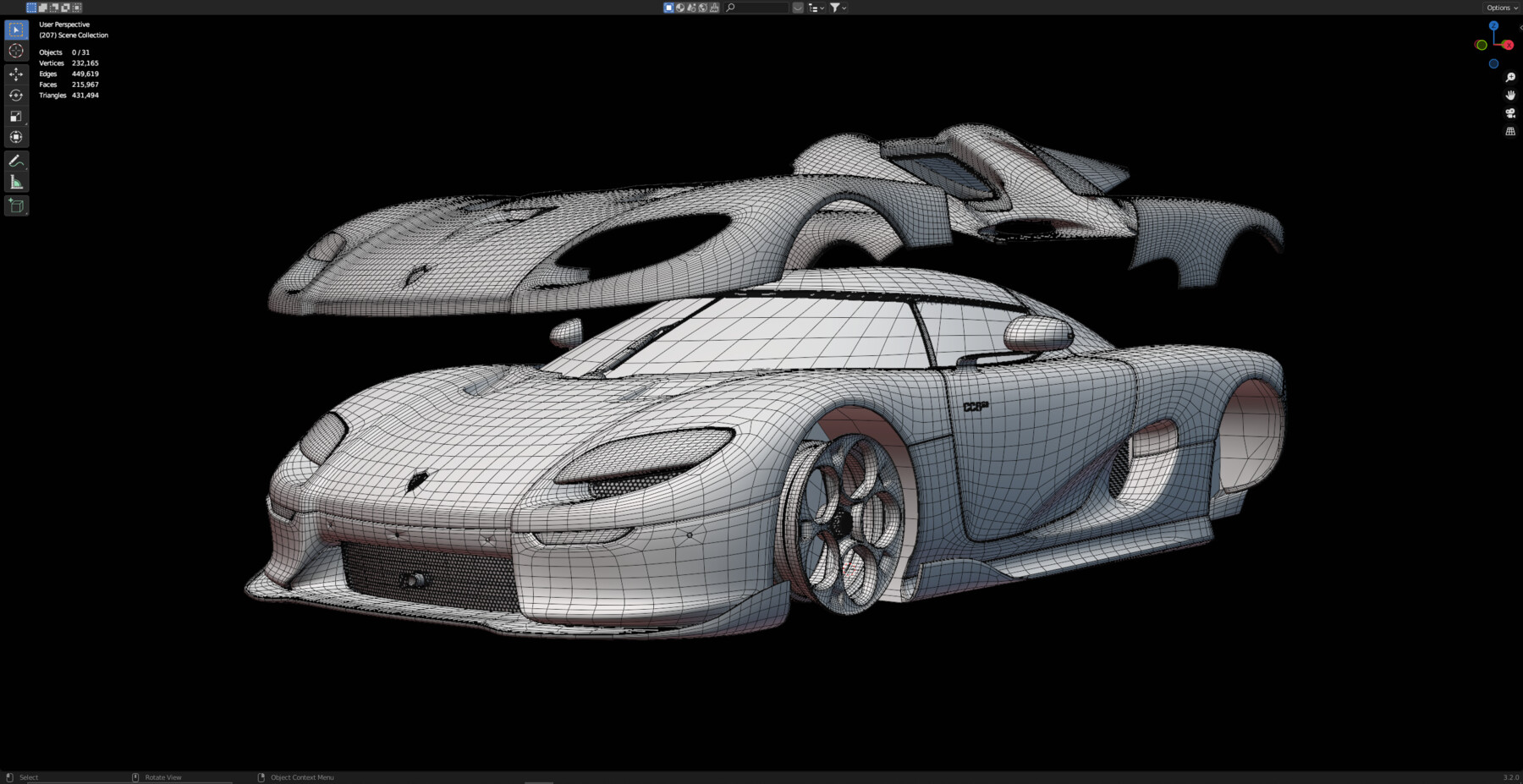The image size is (1523, 784).
Task: Open the World globe tab icon
Action: click(x=703, y=8)
